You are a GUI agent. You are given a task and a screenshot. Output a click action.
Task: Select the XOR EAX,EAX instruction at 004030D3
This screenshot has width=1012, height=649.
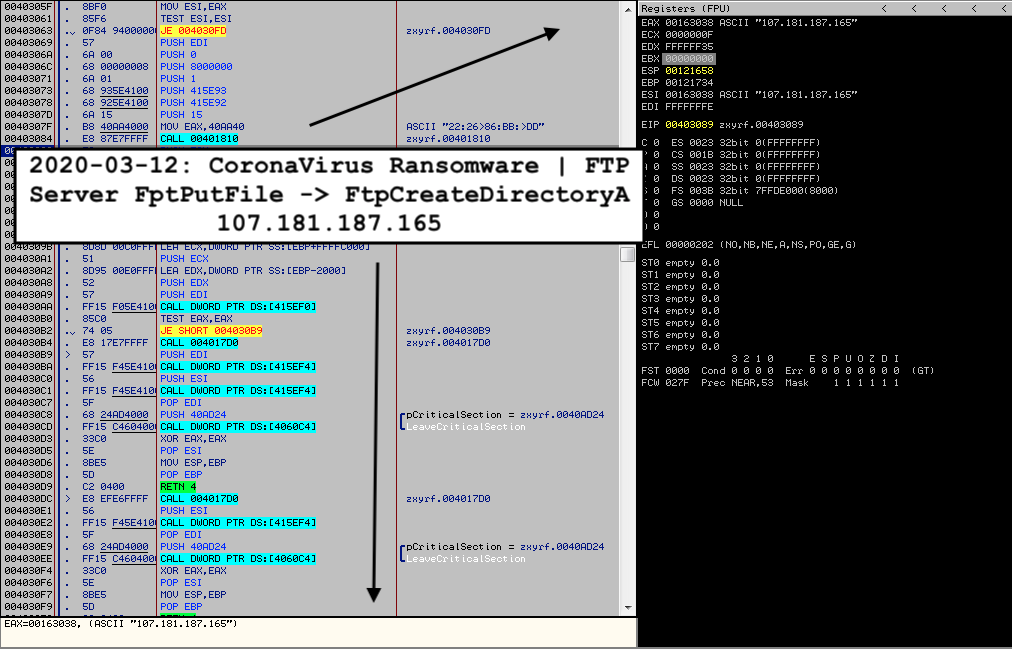click(193, 439)
